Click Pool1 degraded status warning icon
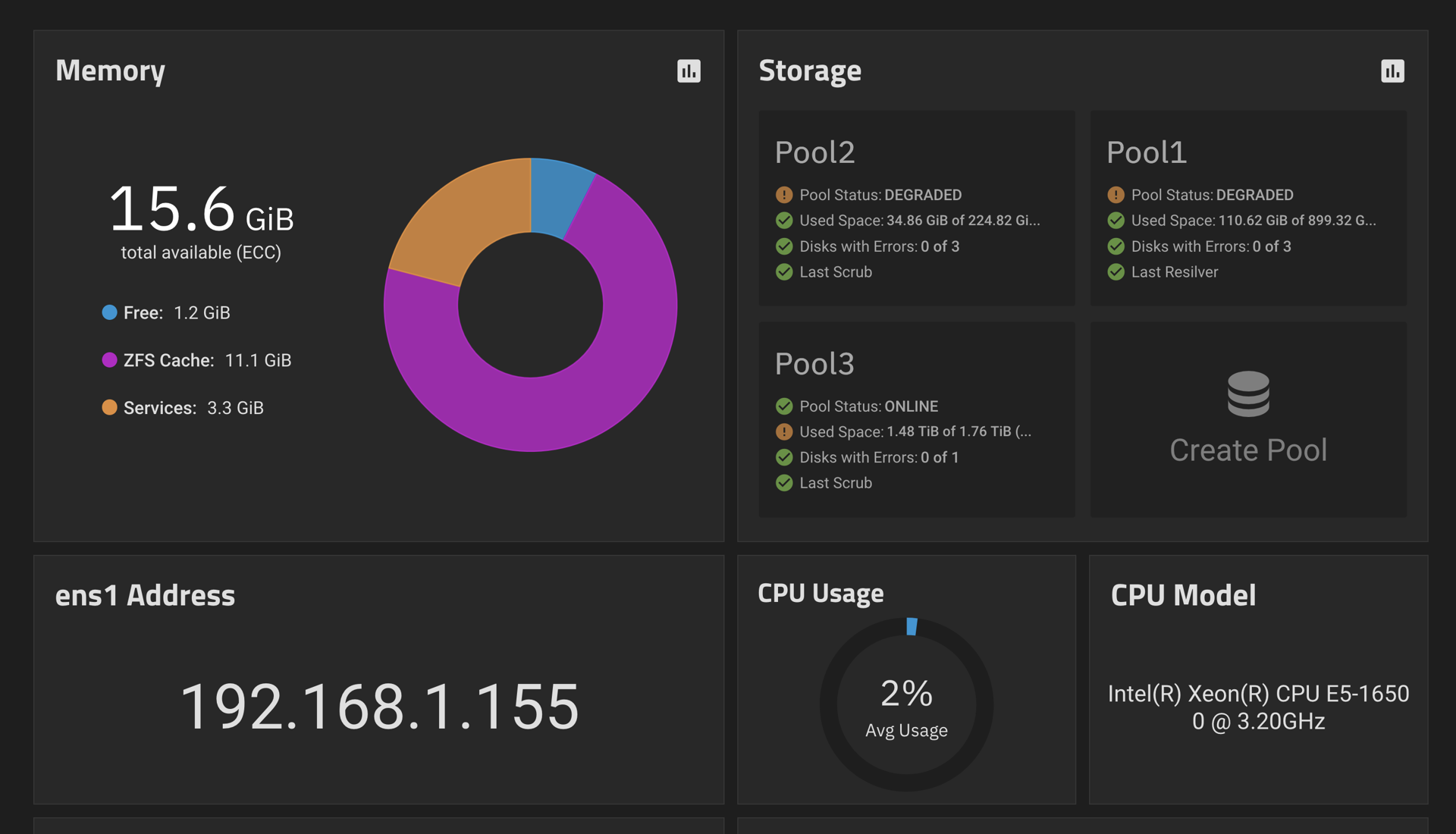 [1116, 195]
